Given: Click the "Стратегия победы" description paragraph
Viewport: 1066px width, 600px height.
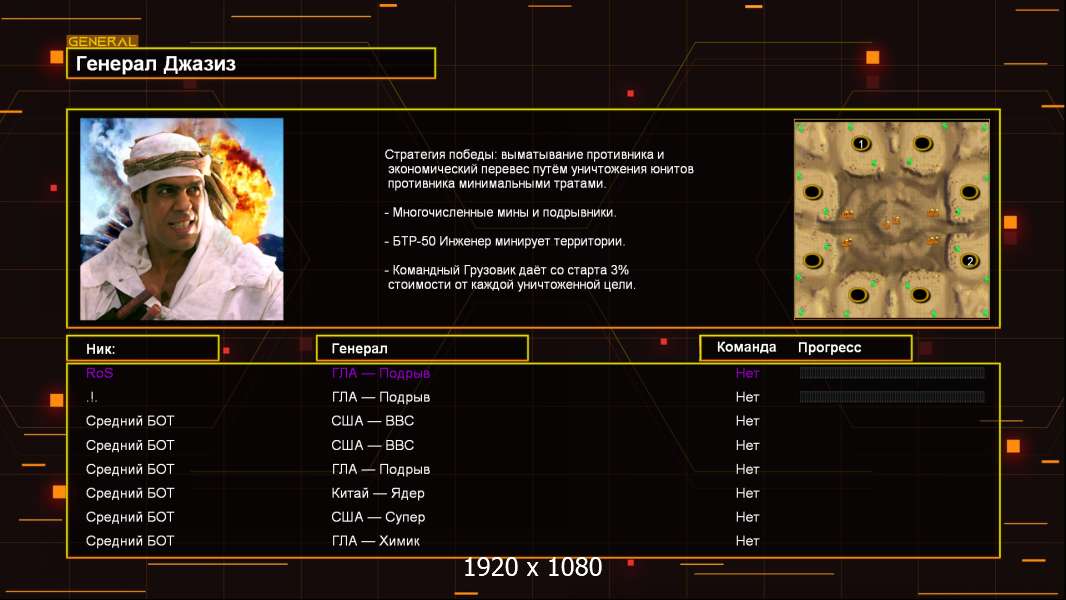Looking at the screenshot, I should tap(539, 169).
